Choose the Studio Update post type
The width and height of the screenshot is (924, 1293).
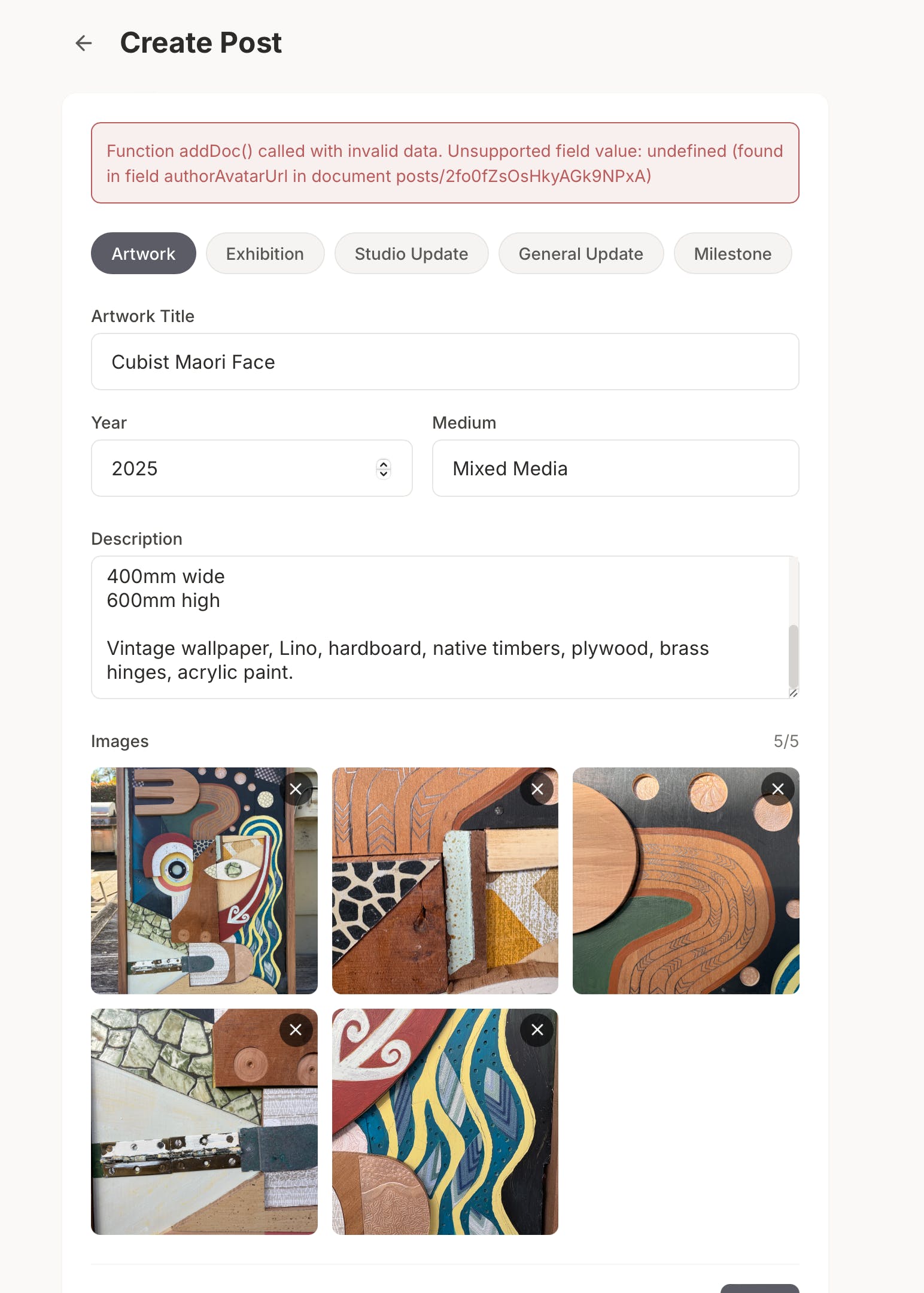tap(411, 253)
